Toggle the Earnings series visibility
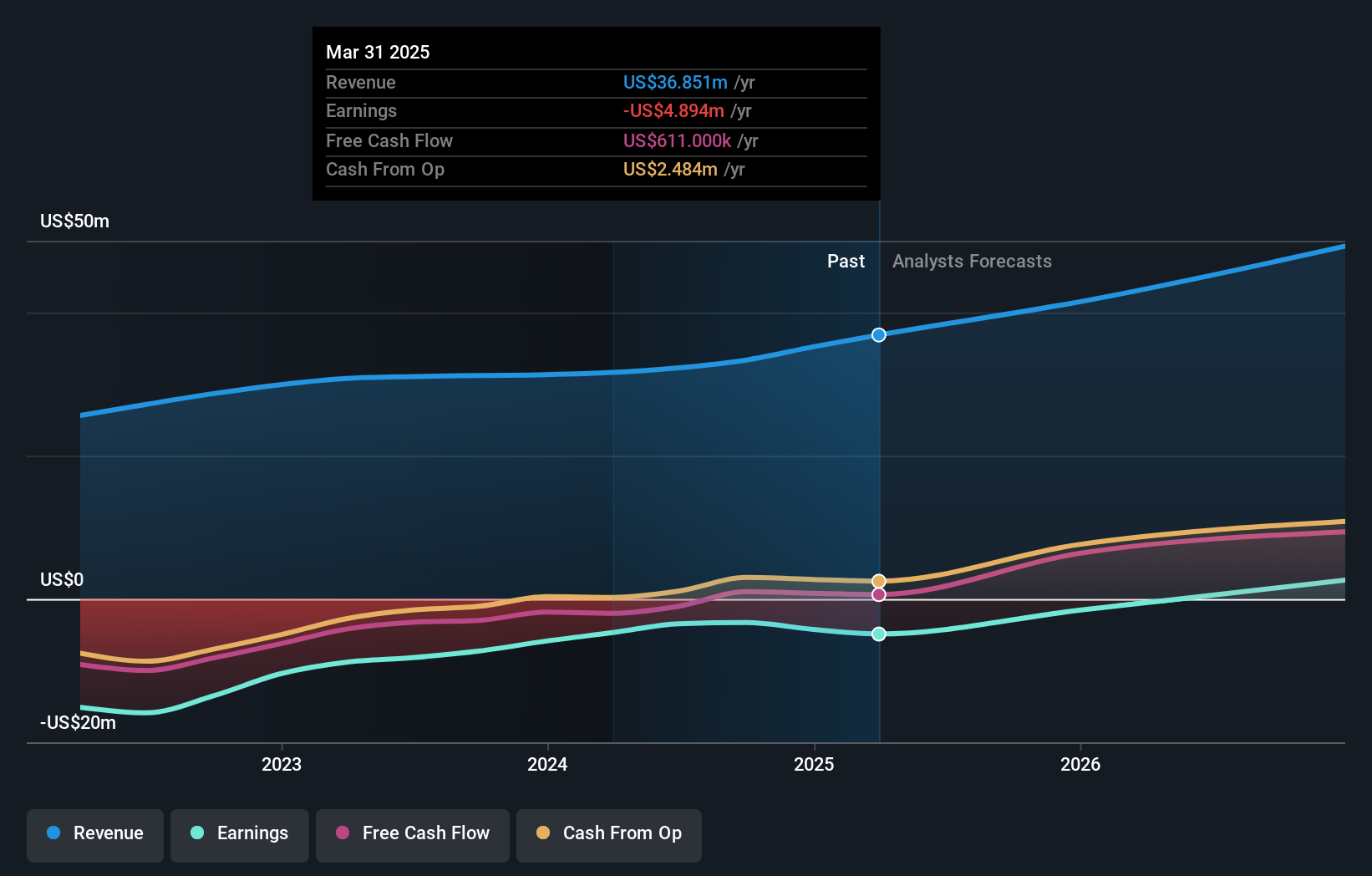 click(x=240, y=834)
